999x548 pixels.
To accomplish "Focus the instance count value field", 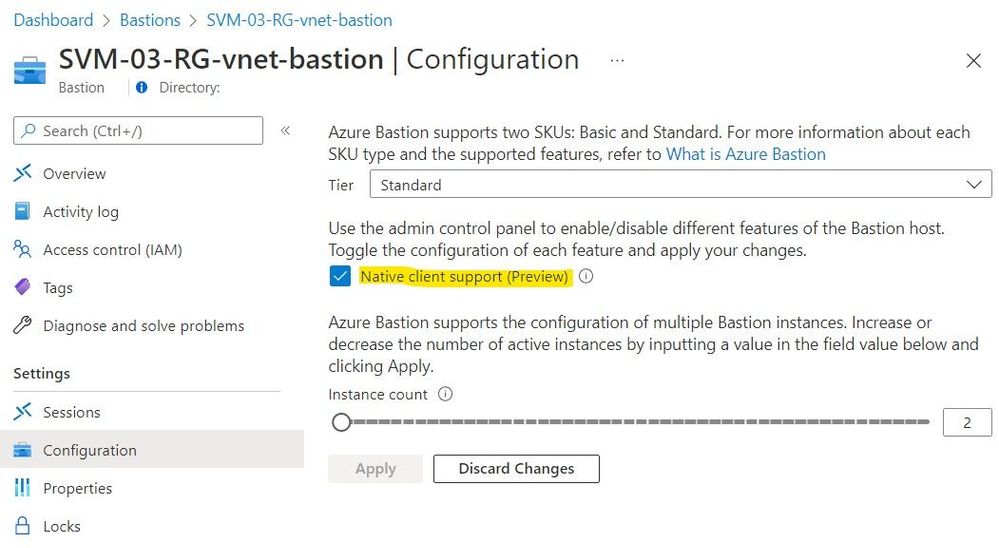I will point(967,422).
